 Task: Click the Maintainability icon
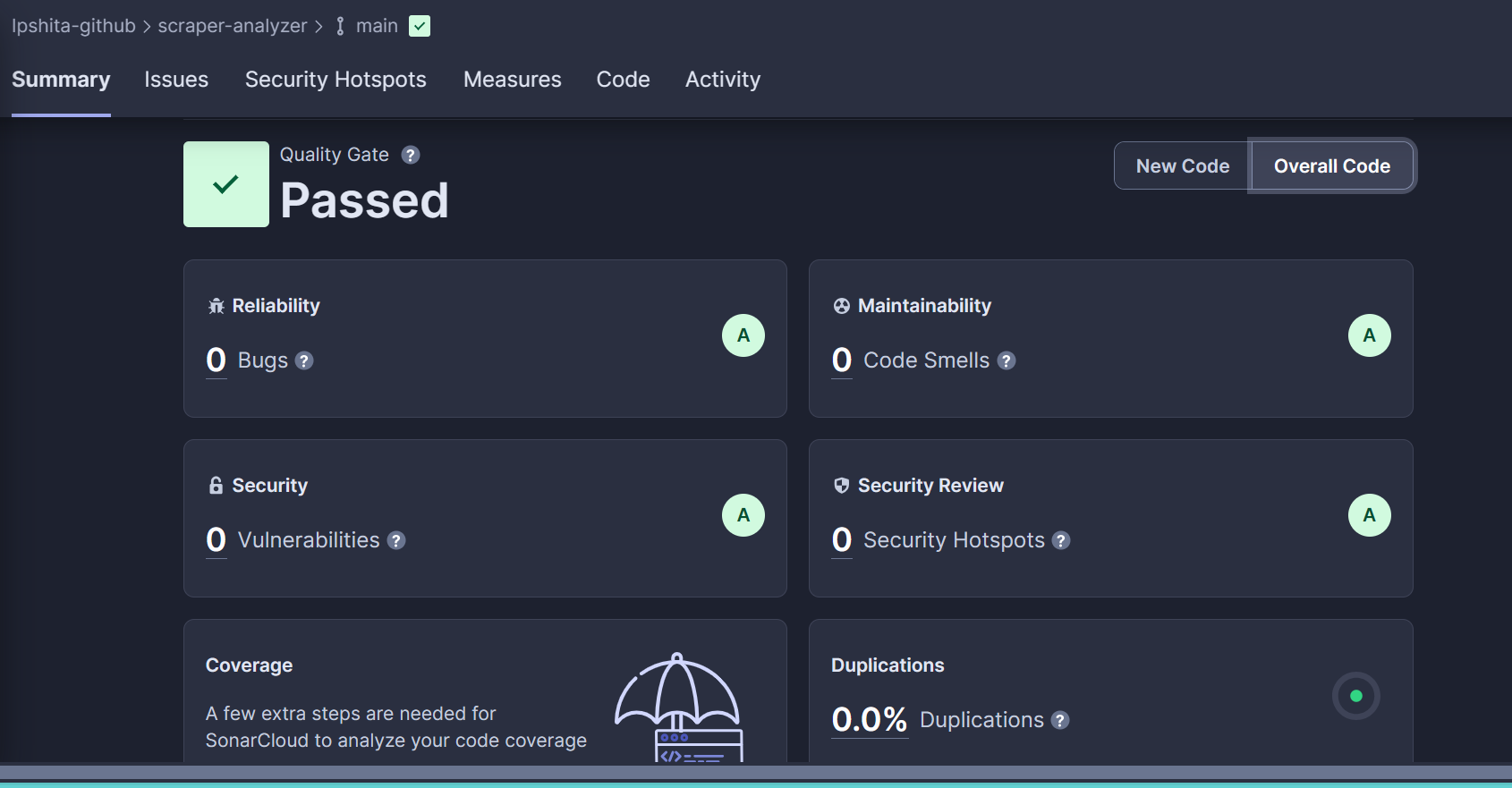pyautogui.click(x=842, y=306)
